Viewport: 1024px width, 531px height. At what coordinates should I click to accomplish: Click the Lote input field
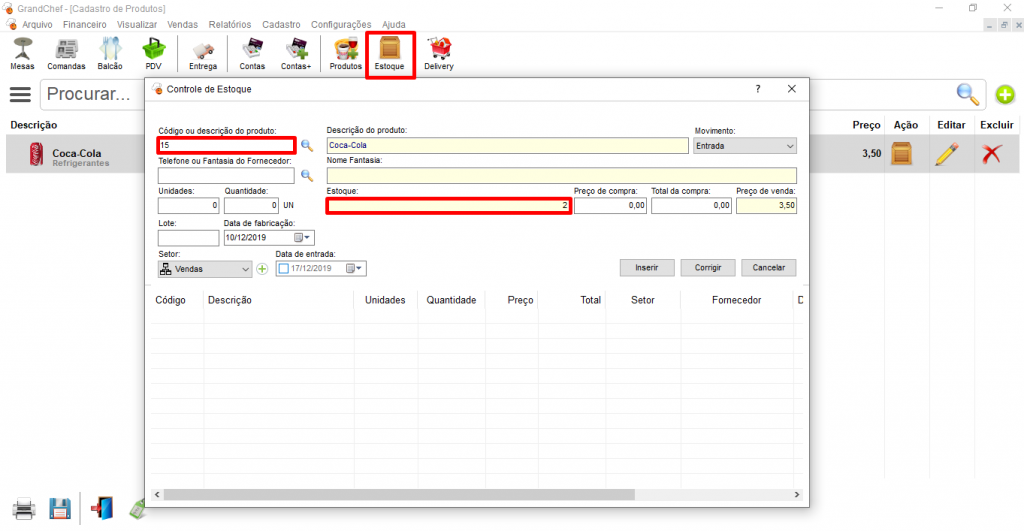click(188, 238)
